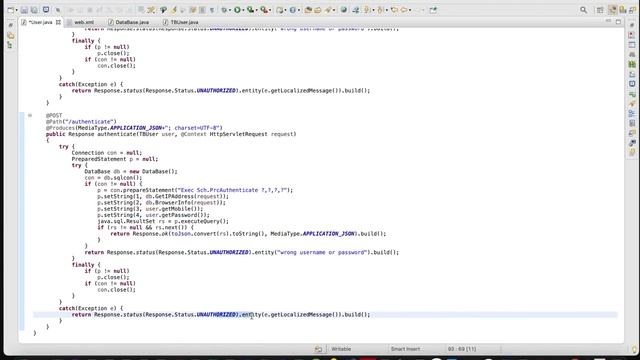Image resolution: width=640 pixels, height=360 pixels.
Task: Click the Forward navigation yellow arrow
Action: [404, 10]
